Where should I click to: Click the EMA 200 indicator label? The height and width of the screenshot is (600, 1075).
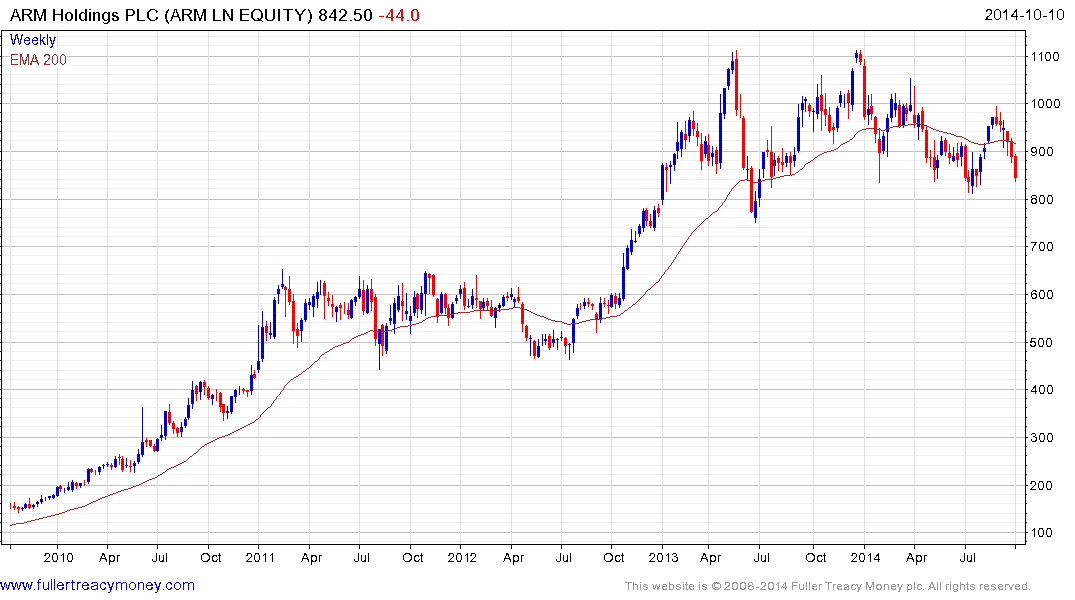point(38,60)
